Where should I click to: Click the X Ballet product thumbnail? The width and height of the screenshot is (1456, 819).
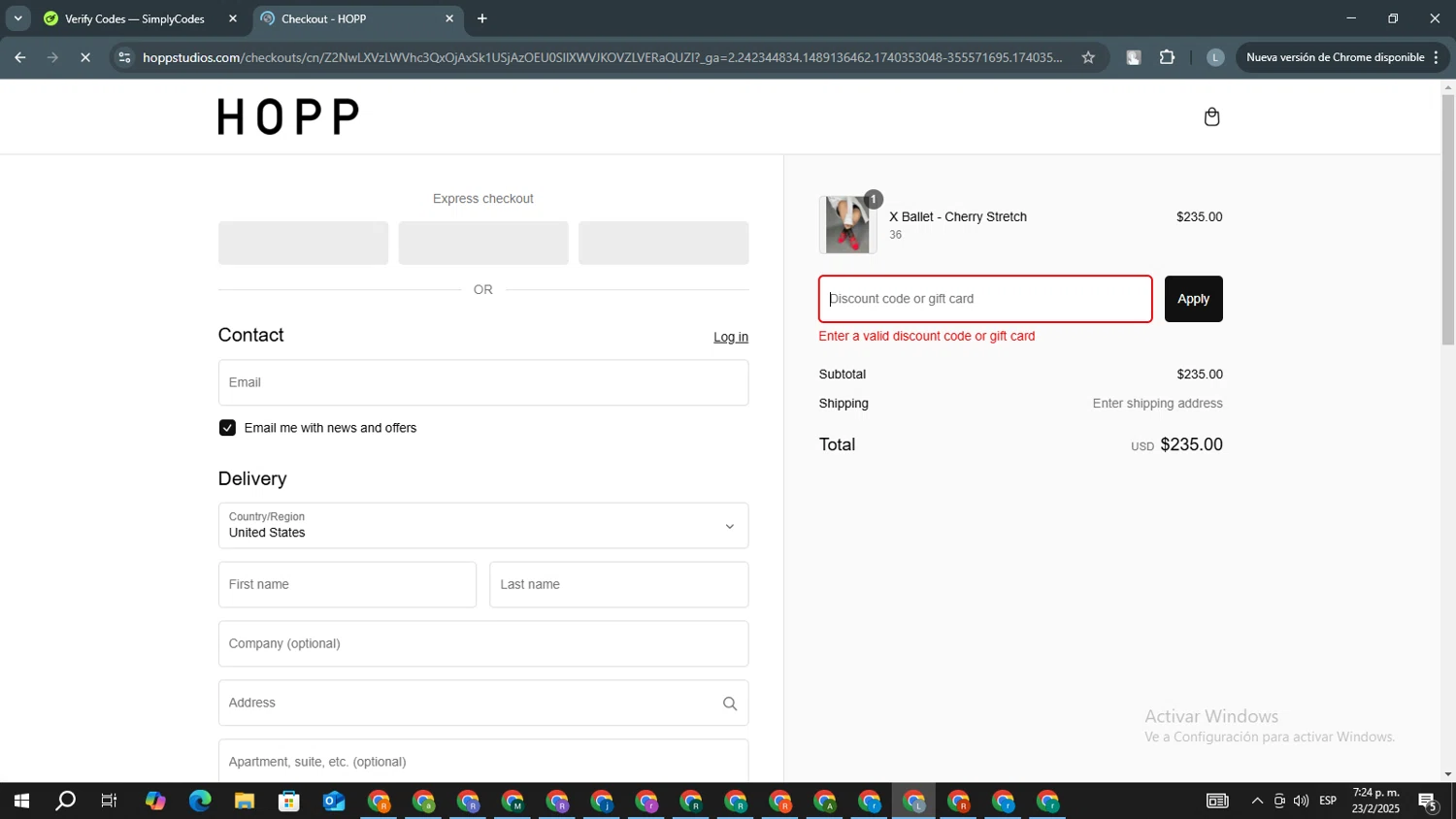tap(847, 225)
